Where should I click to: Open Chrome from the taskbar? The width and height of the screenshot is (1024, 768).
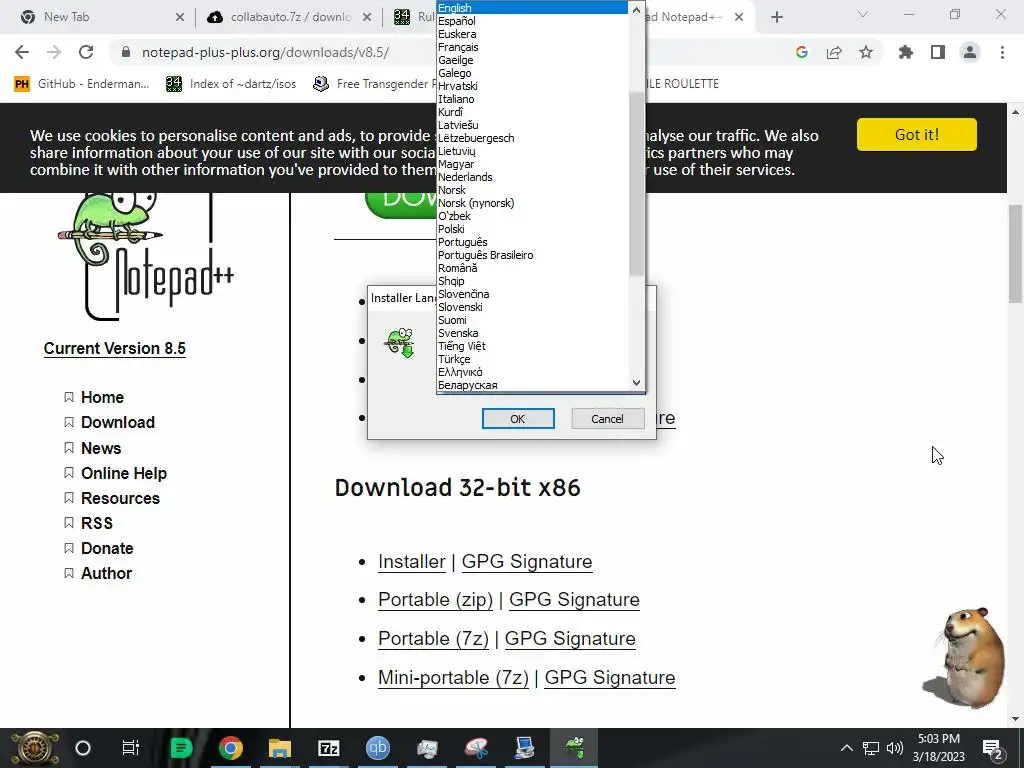coord(231,748)
